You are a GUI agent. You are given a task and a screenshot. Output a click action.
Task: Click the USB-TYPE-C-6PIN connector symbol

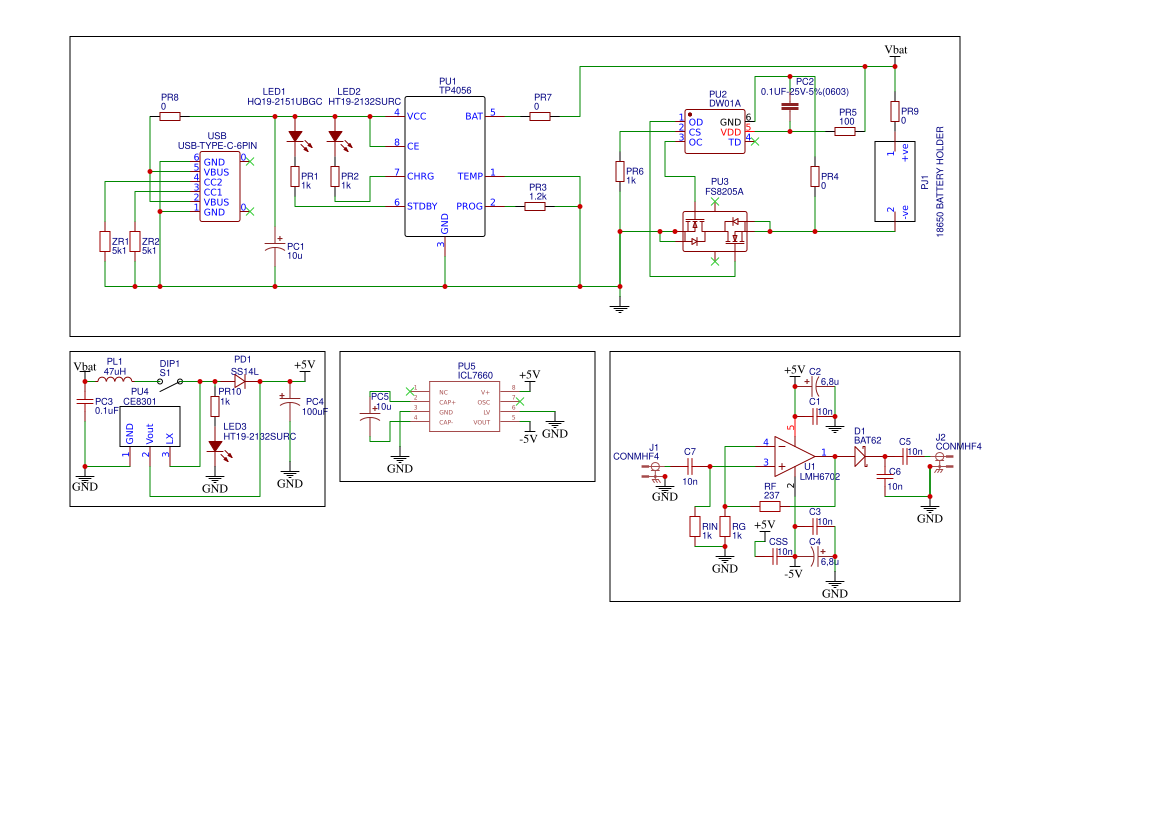pos(219,187)
